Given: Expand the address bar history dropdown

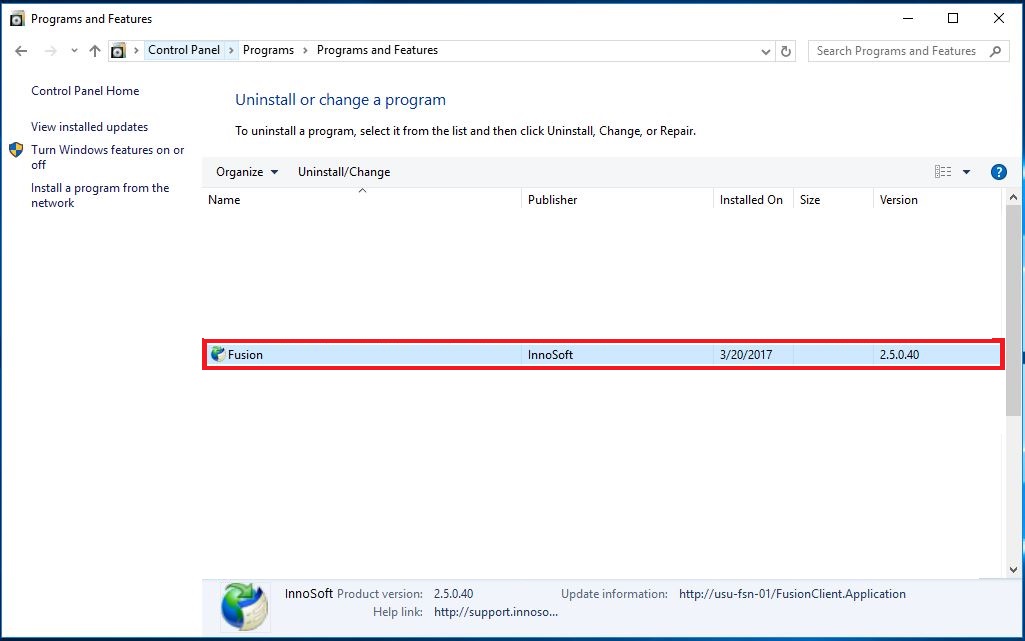Looking at the screenshot, I should point(766,51).
